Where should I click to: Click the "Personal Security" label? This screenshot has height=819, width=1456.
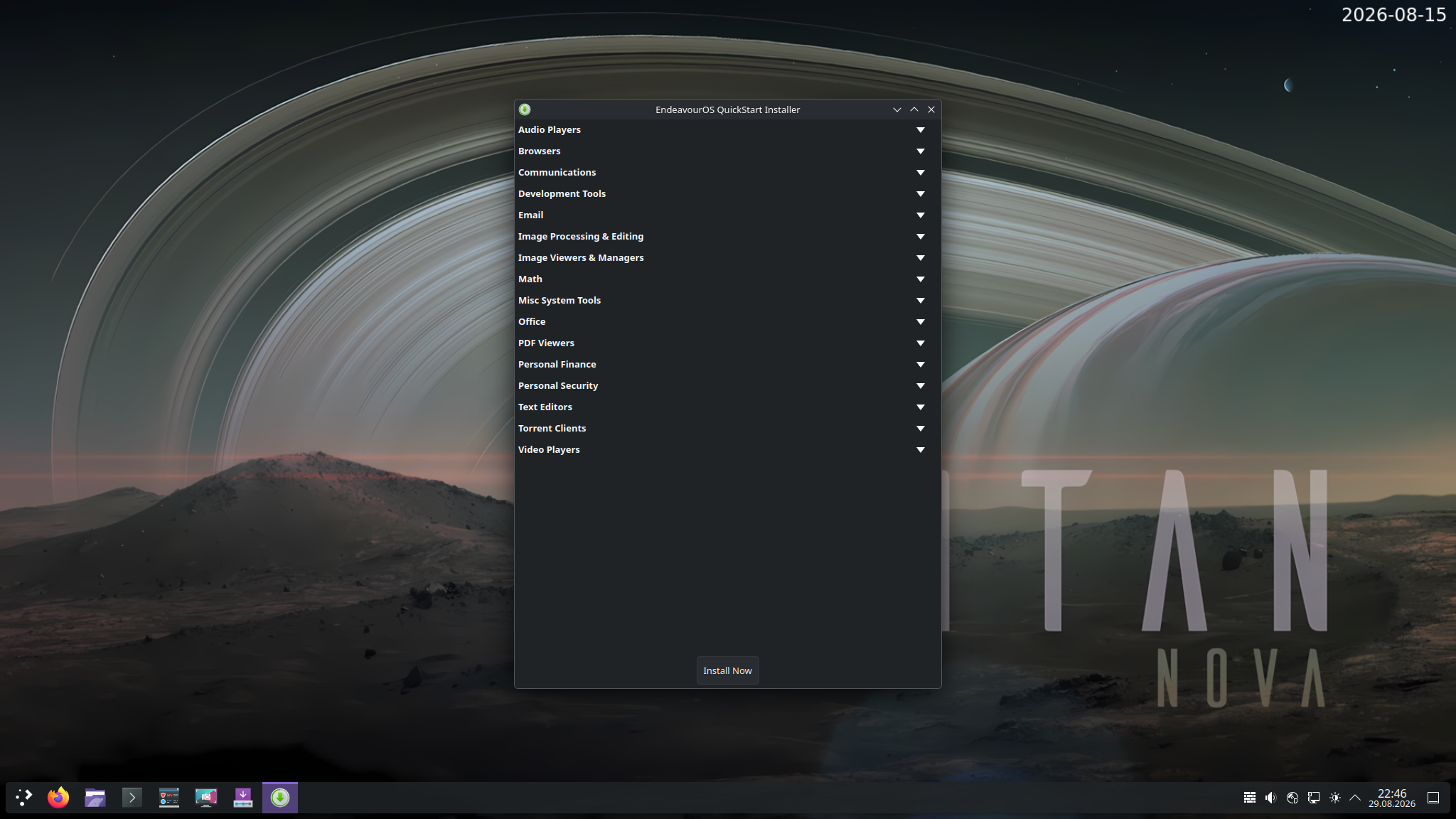pyautogui.click(x=558, y=386)
